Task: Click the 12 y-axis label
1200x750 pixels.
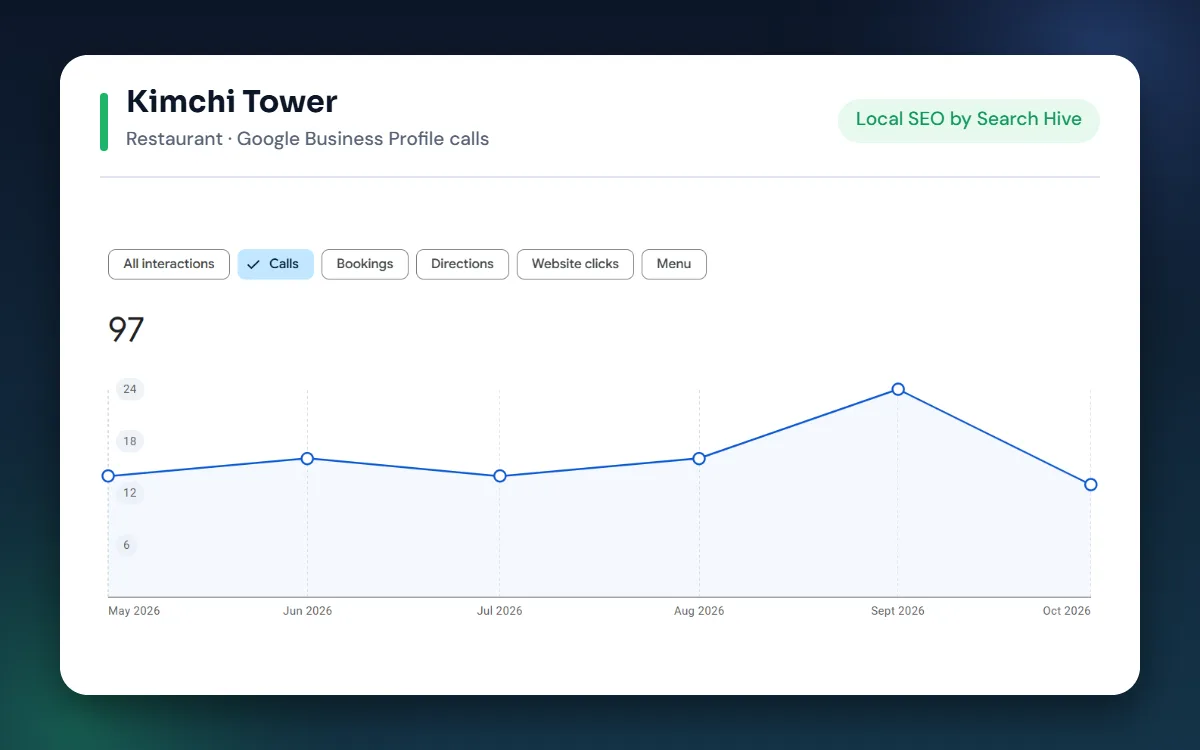Action: pyautogui.click(x=130, y=493)
